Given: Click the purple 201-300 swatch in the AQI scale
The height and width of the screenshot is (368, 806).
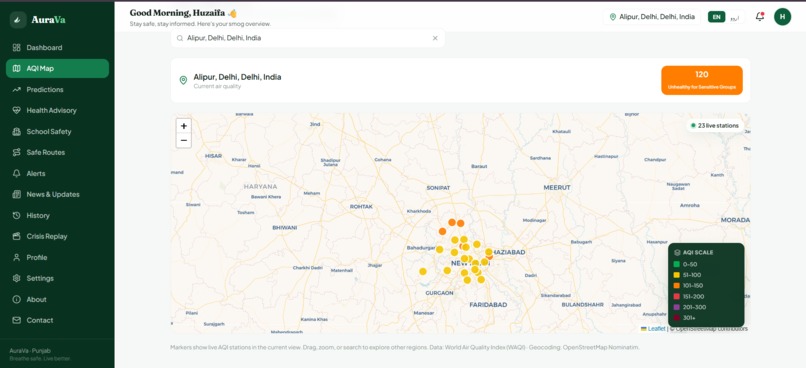Looking at the screenshot, I should tap(676, 307).
